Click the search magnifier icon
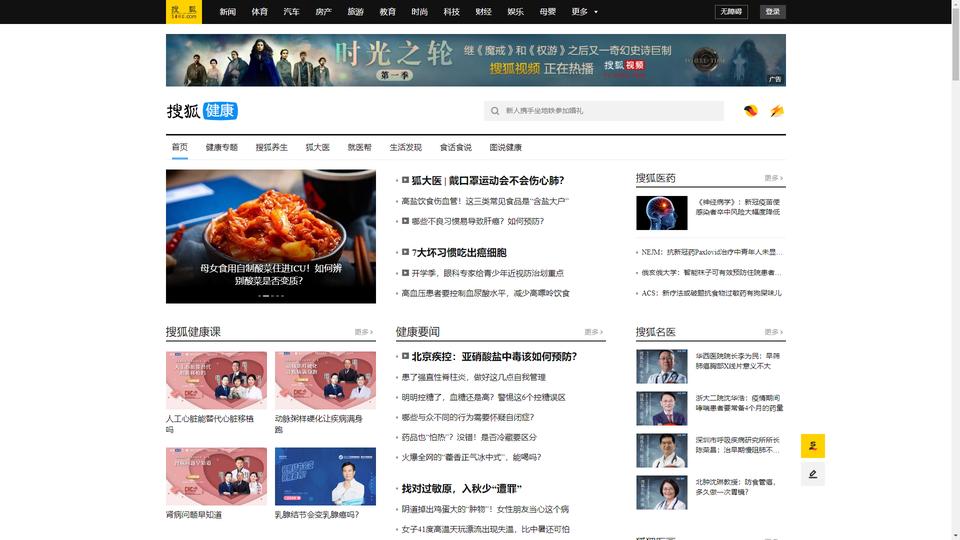Screen dimensions: 960x540 495,111
